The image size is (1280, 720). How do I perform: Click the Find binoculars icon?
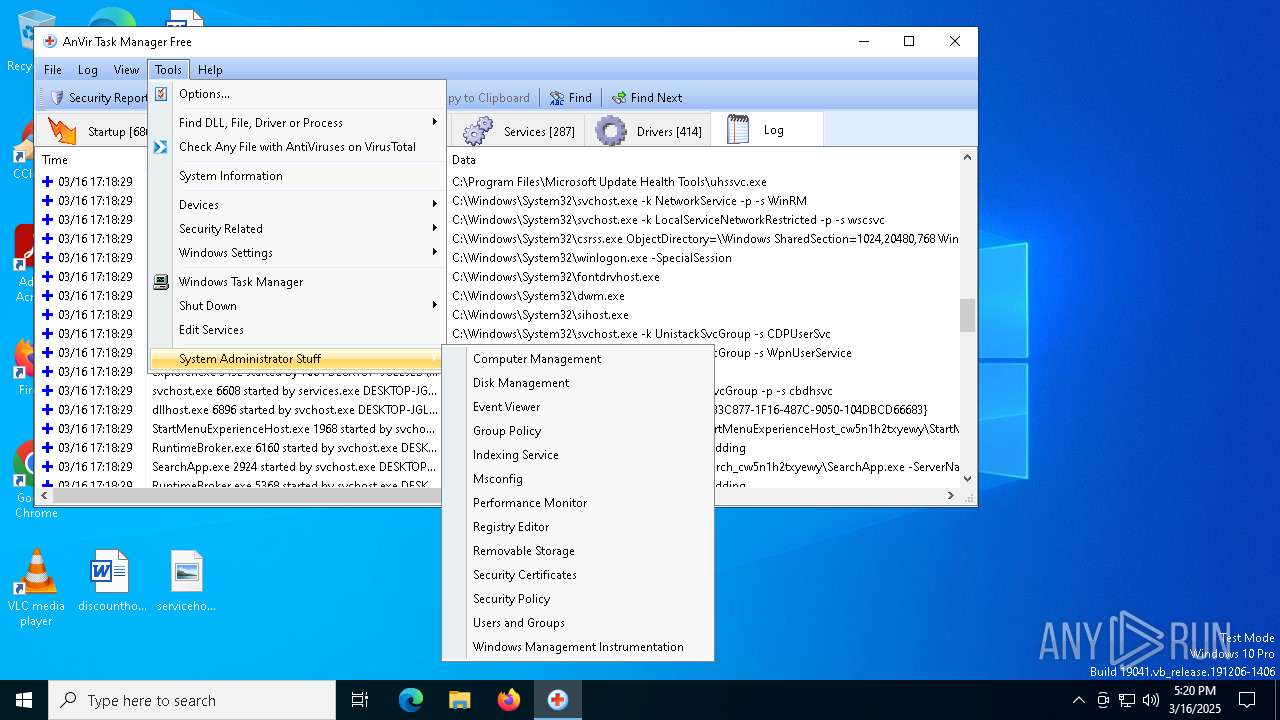(557, 98)
